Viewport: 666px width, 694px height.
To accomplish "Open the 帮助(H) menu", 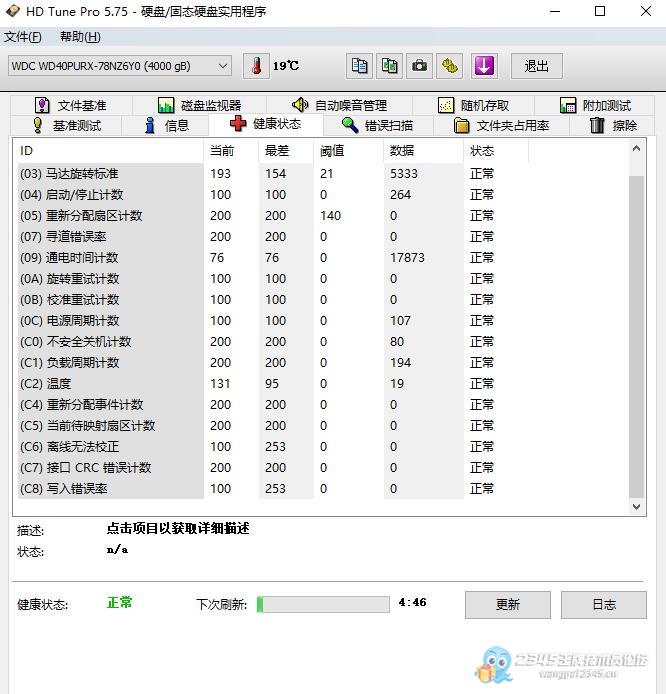I will pos(80,37).
